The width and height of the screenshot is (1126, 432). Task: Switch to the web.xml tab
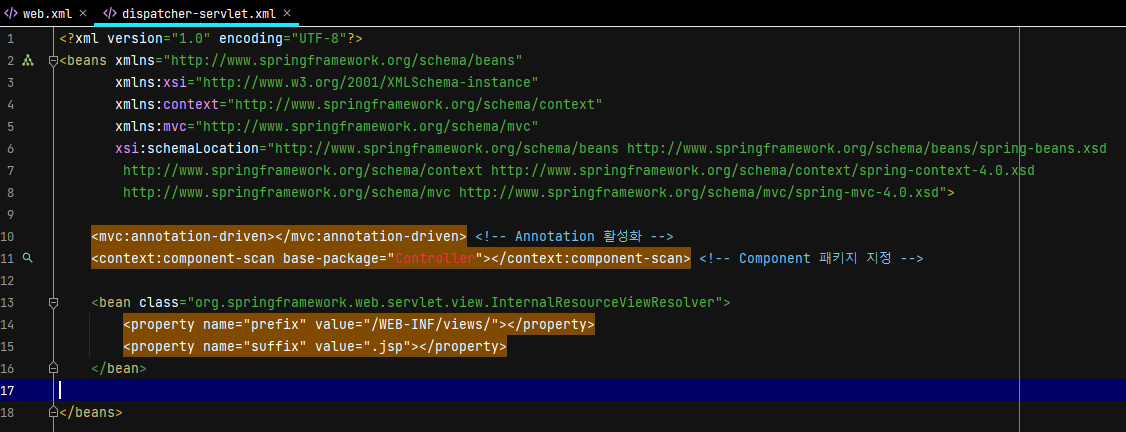coord(46,13)
